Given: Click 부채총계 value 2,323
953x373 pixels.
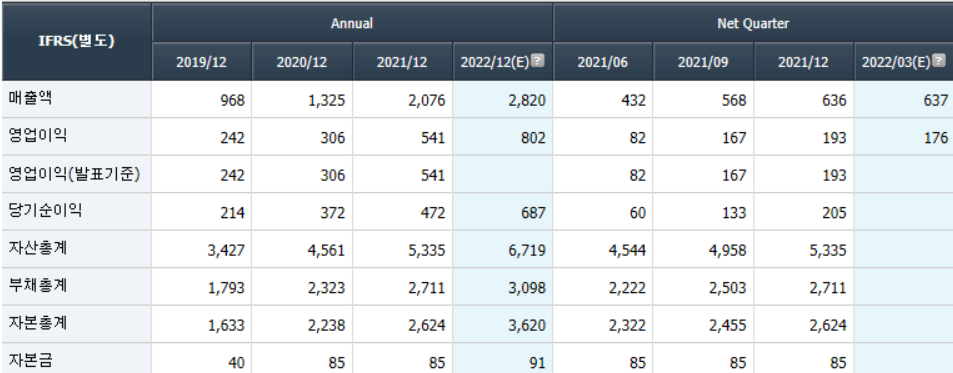Looking at the screenshot, I should [x=326, y=288].
